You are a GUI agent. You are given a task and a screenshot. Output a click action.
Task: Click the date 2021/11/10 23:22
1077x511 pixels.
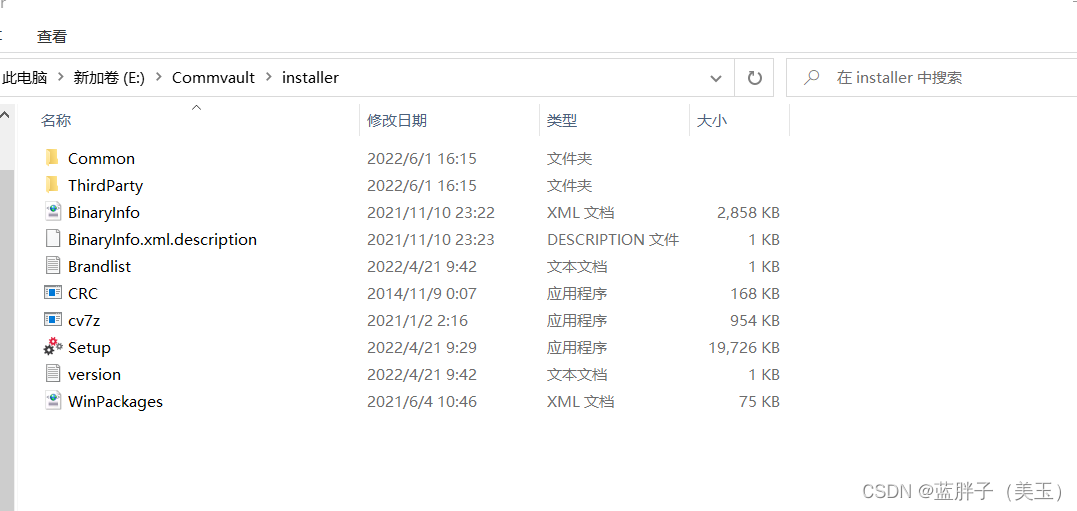(431, 212)
